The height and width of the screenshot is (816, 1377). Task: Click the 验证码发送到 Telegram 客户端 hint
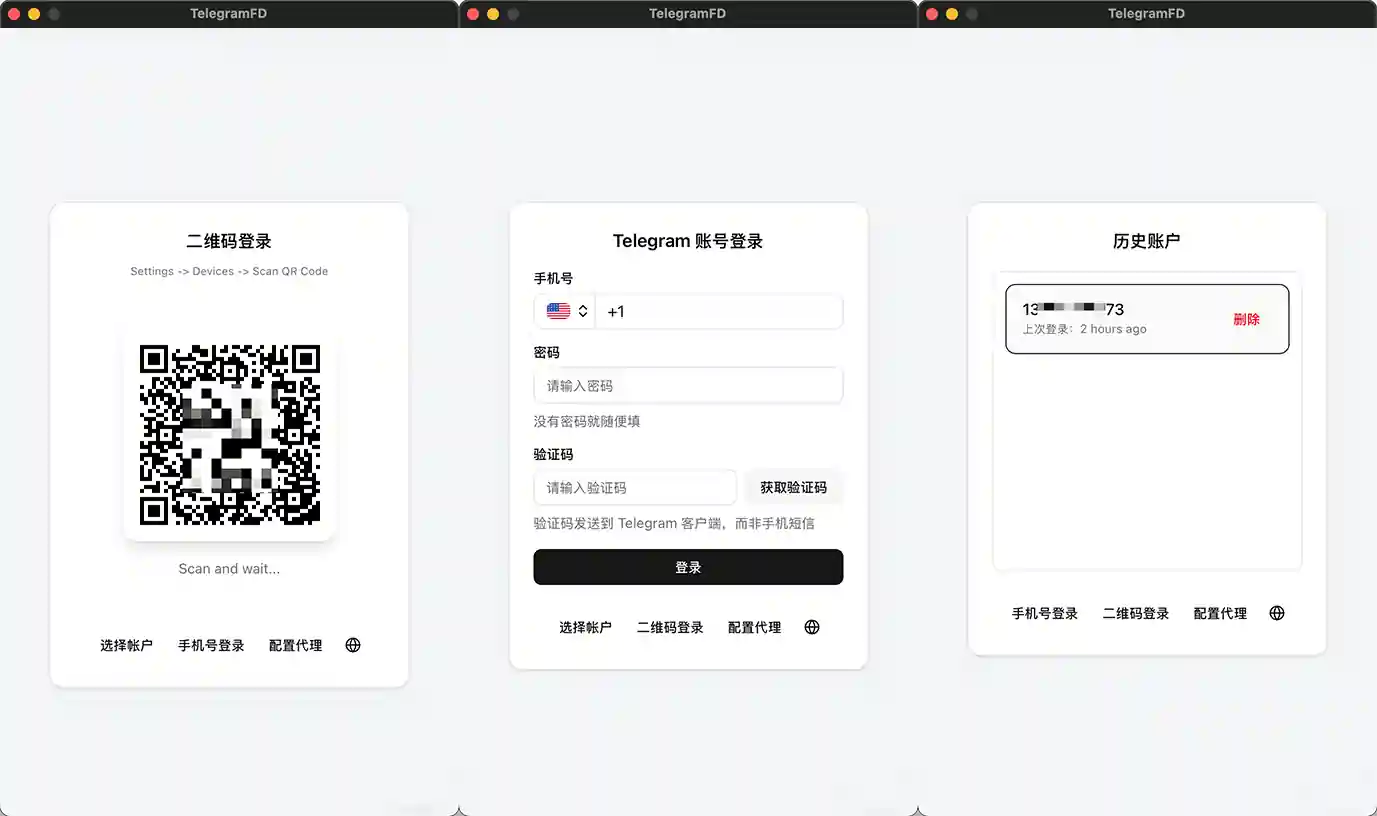click(674, 523)
